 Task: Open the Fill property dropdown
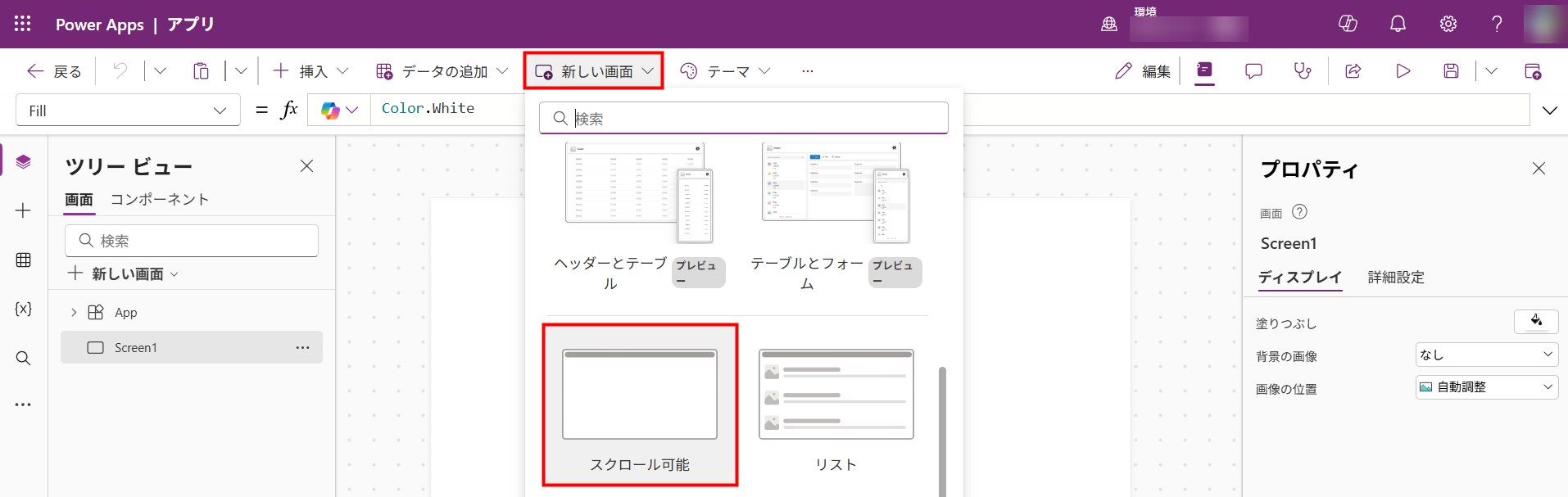pyautogui.click(x=128, y=111)
